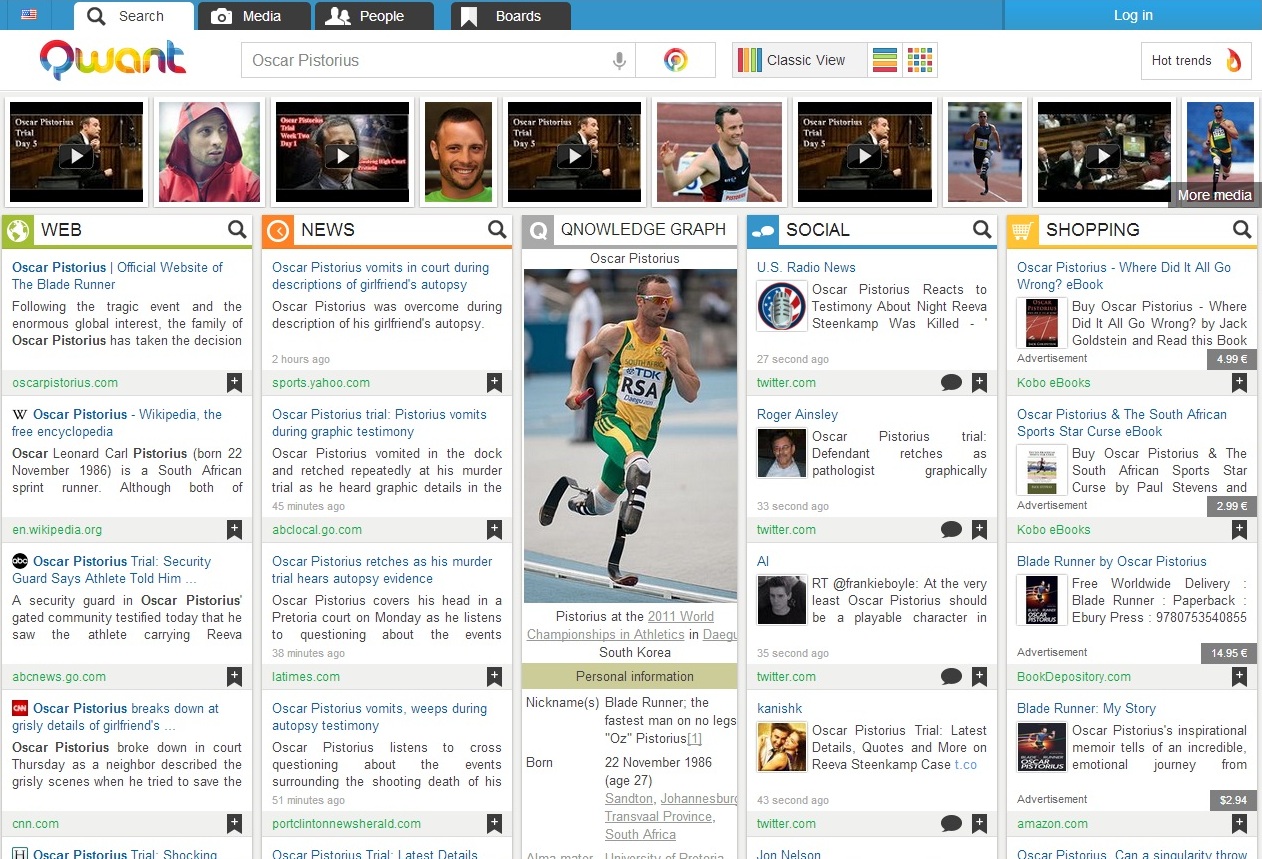This screenshot has height=859, width=1262.
Task: Open 'Pistorius vomits in court' news headline
Action: [x=380, y=276]
